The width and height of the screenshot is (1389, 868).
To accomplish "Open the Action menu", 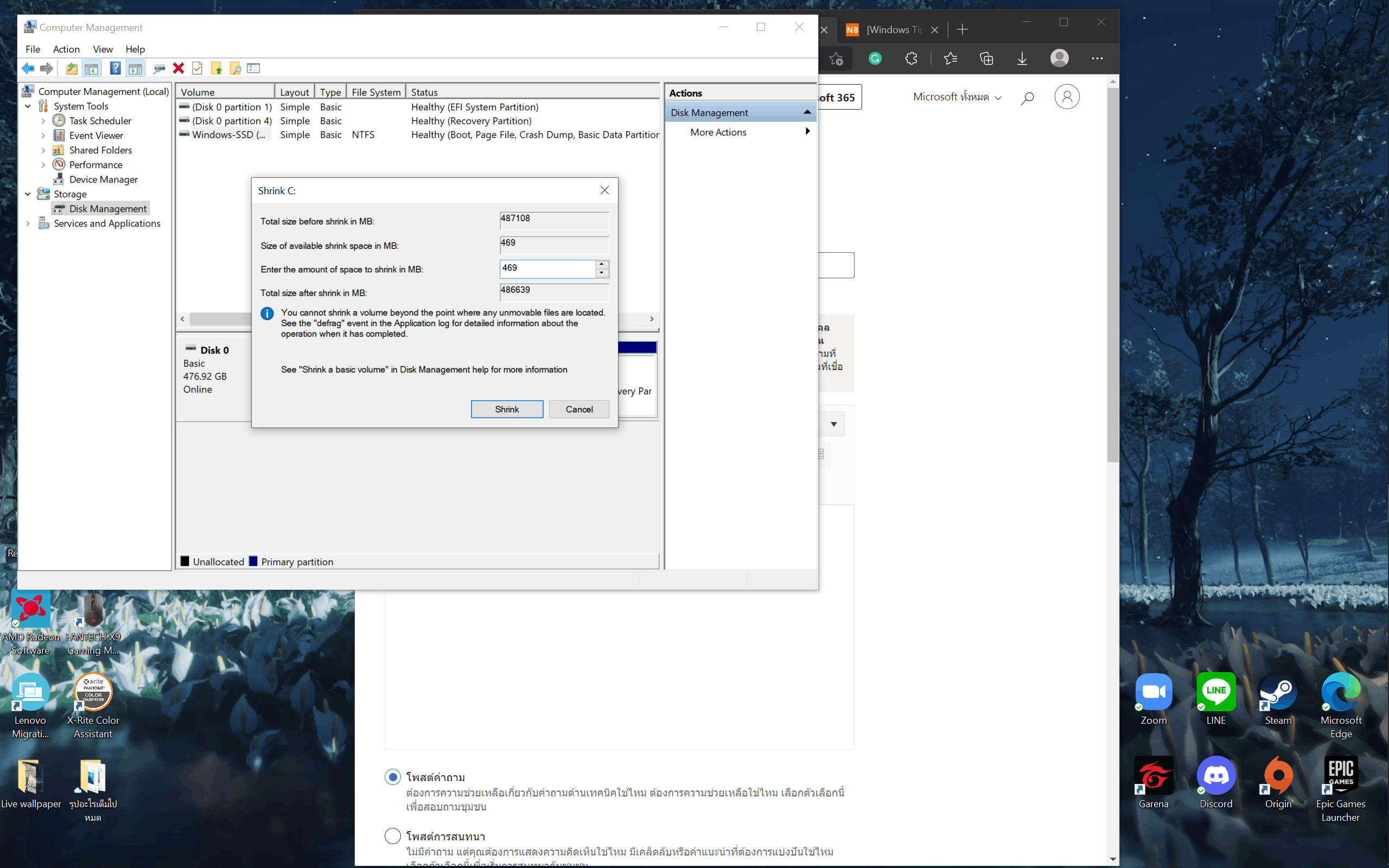I will click(66, 49).
